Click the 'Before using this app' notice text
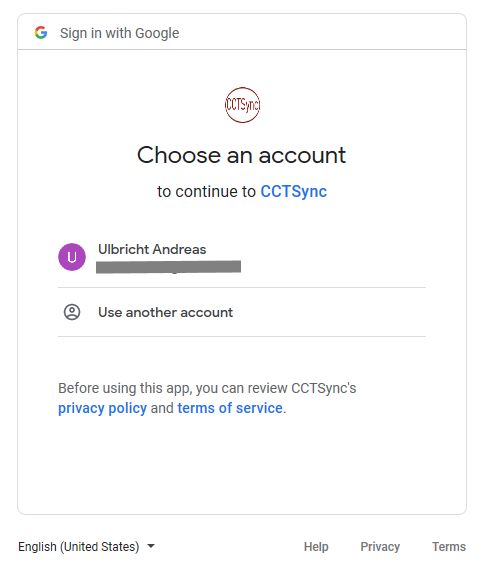 [x=207, y=388]
